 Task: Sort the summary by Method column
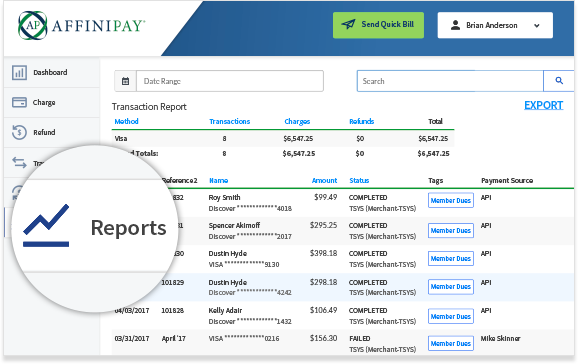126,121
